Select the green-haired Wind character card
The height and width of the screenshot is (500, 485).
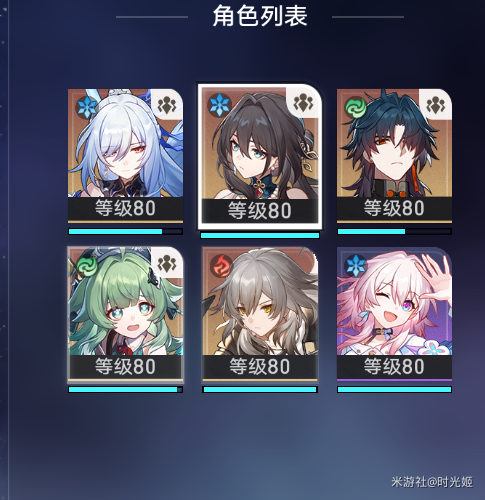(x=125, y=314)
